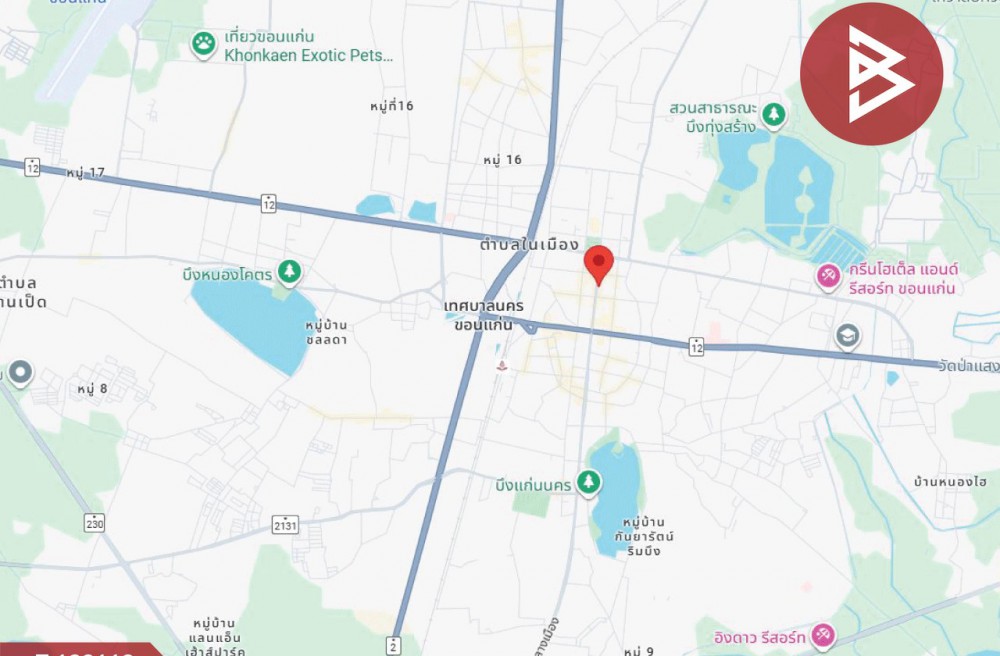The height and width of the screenshot is (656, 1000).
Task: Open the Green Hotel and Resort pink icon
Action: tap(828, 278)
